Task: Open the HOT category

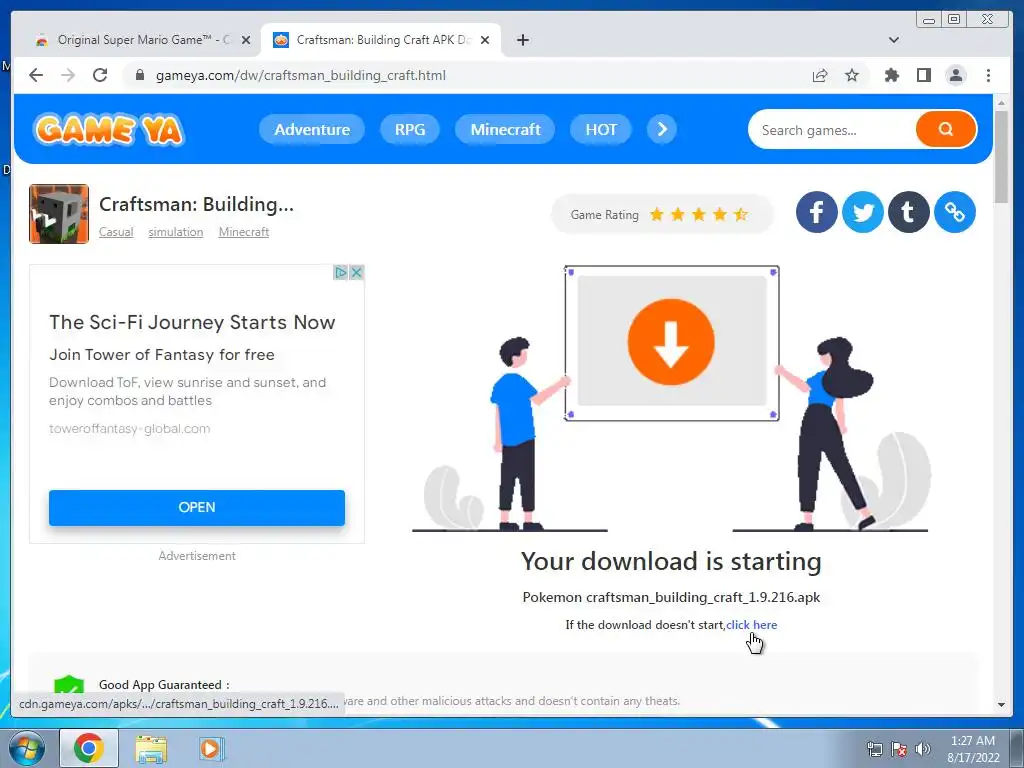Action: pyautogui.click(x=601, y=129)
